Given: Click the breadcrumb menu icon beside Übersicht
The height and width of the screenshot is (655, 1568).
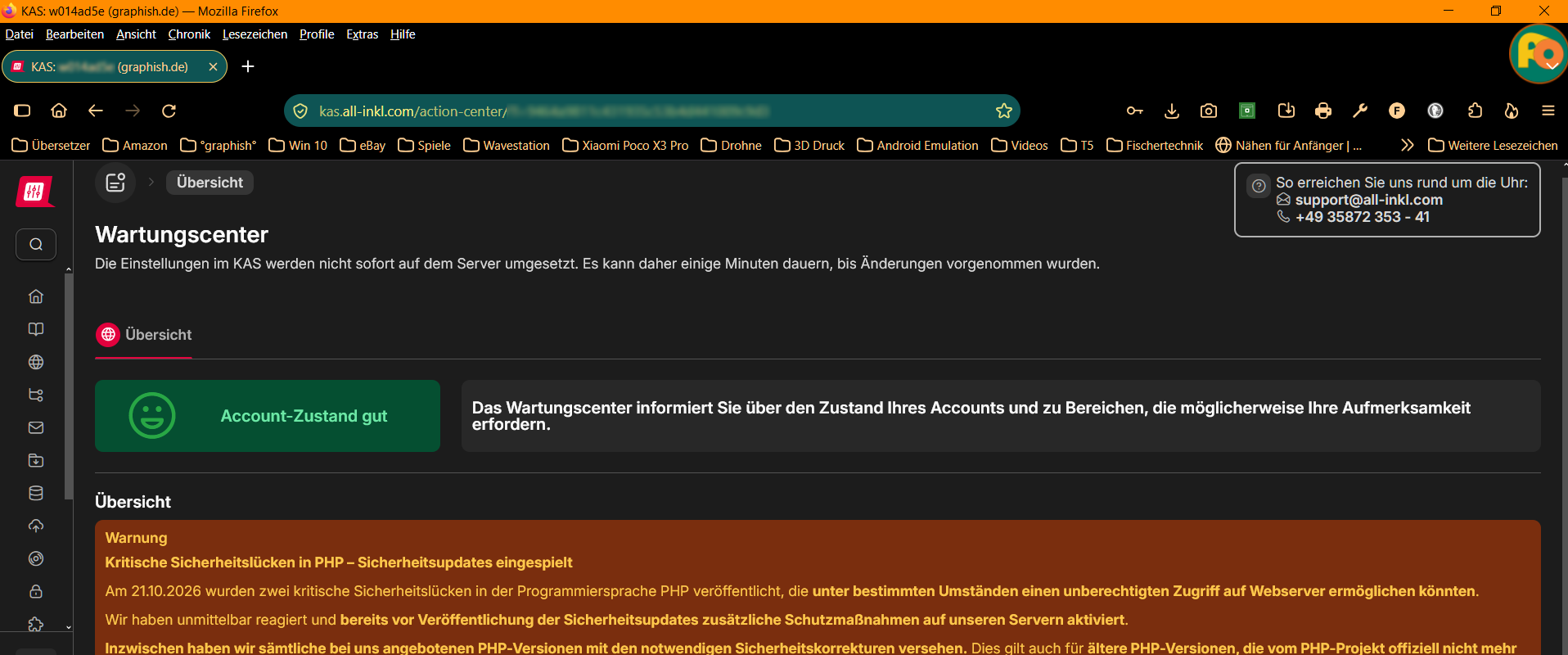Looking at the screenshot, I should point(115,182).
